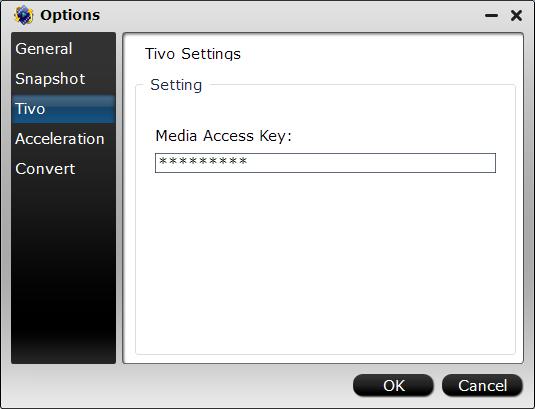The width and height of the screenshot is (535, 409).
Task: Confirm settings with the OK button
Action: (x=393, y=385)
